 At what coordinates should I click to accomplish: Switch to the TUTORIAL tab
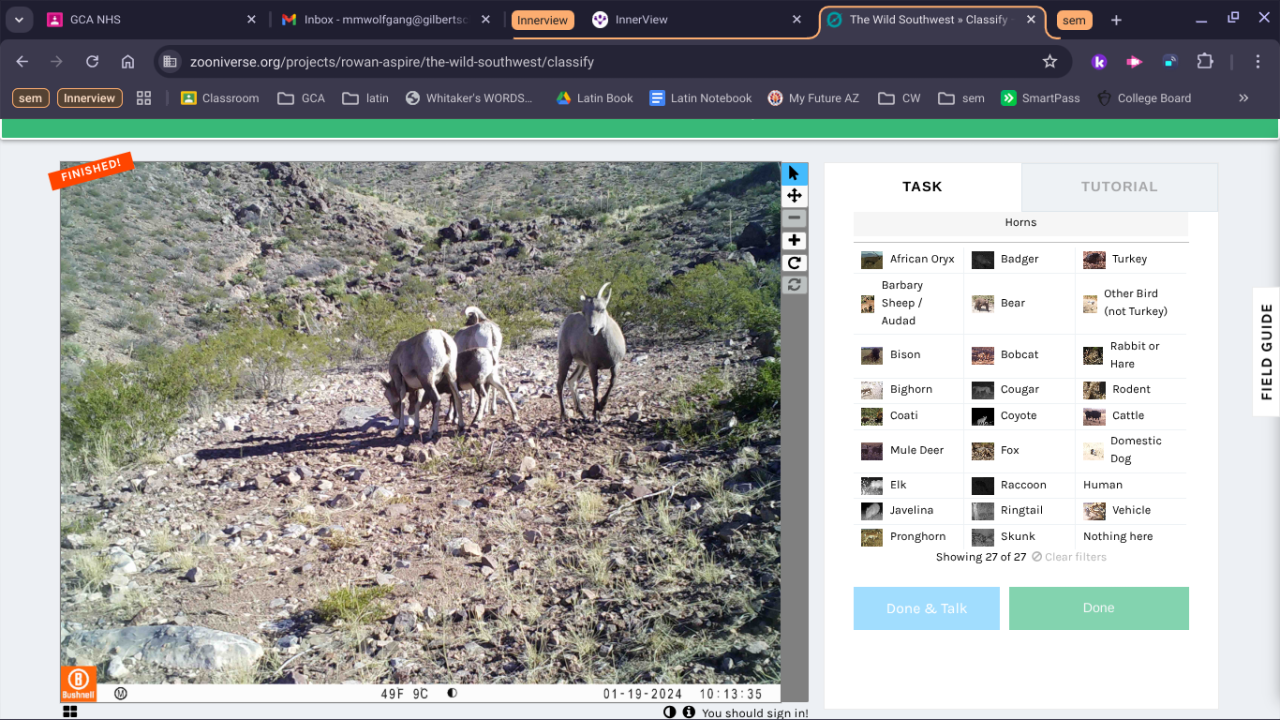tap(1119, 187)
